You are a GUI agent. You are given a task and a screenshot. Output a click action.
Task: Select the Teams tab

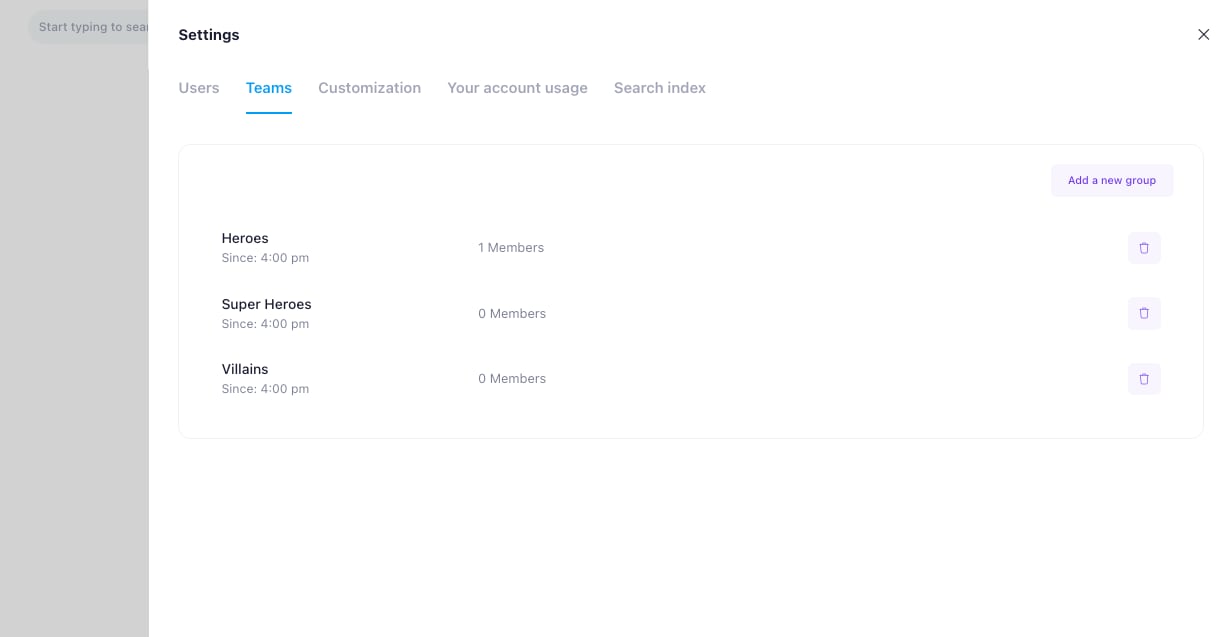pyautogui.click(x=269, y=88)
